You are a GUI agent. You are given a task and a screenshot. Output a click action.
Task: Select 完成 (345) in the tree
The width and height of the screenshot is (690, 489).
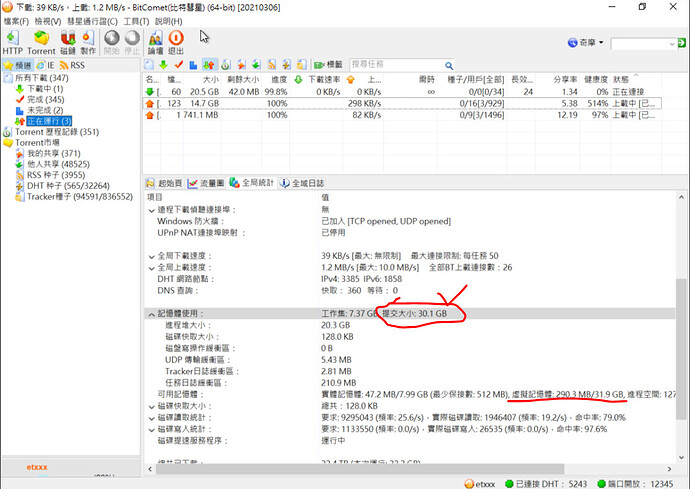coord(46,99)
